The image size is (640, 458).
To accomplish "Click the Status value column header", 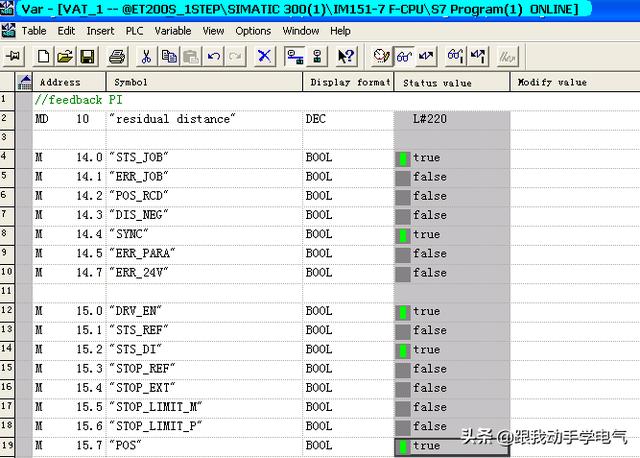I will tap(452, 82).
